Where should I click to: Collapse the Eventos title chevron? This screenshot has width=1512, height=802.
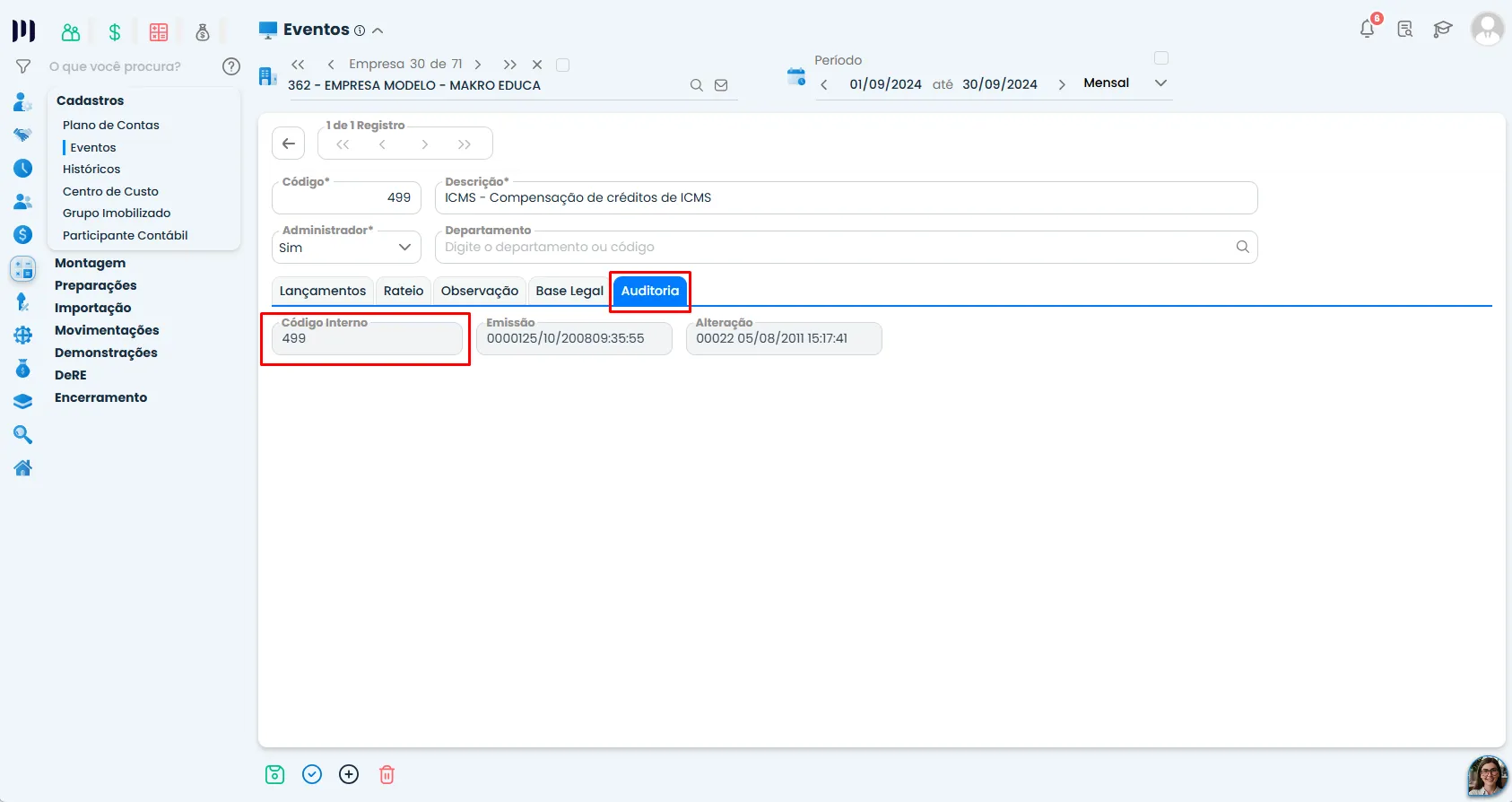tap(378, 31)
